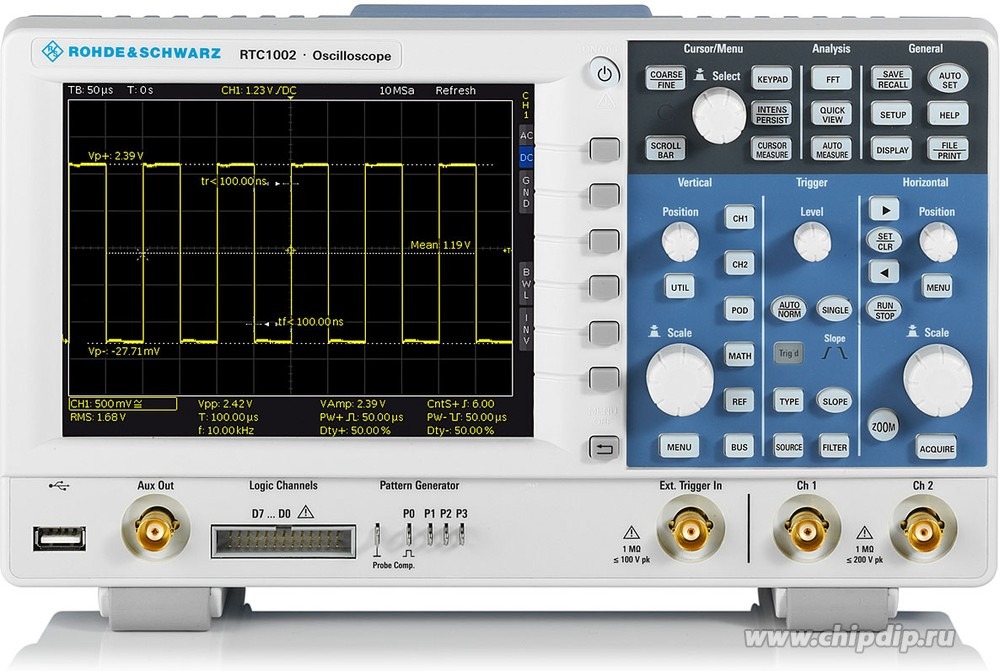Click the QUICK VIEW button
Image resolution: width=1000 pixels, height=671 pixels.
tap(832, 114)
